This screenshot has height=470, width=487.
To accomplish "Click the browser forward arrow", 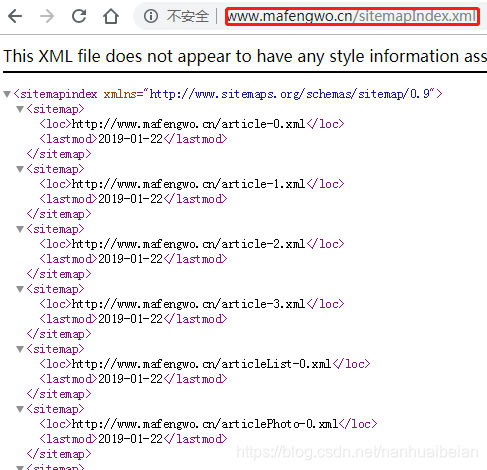I will [x=47, y=16].
